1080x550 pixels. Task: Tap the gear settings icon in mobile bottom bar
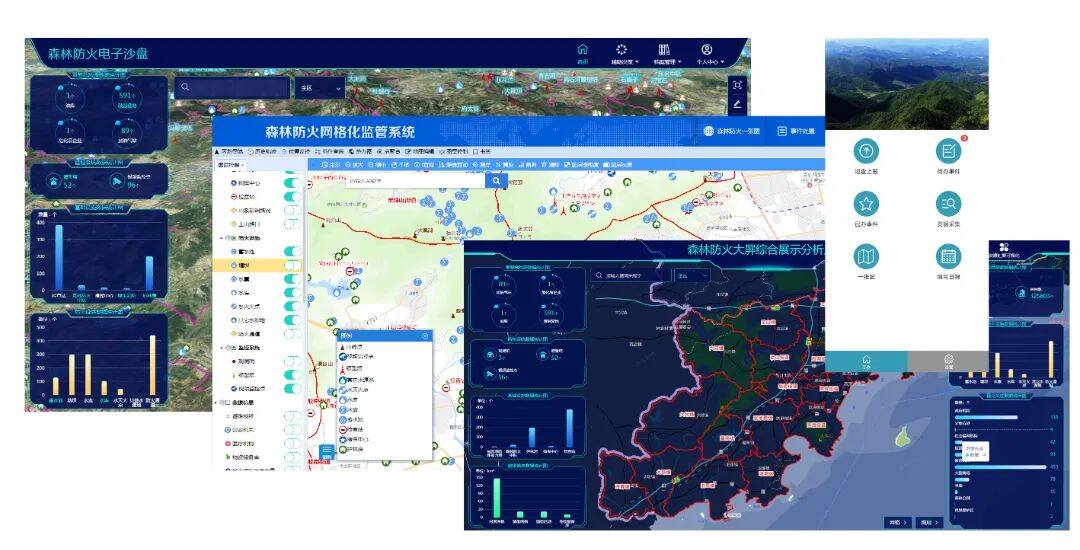pyautogui.click(x=948, y=361)
